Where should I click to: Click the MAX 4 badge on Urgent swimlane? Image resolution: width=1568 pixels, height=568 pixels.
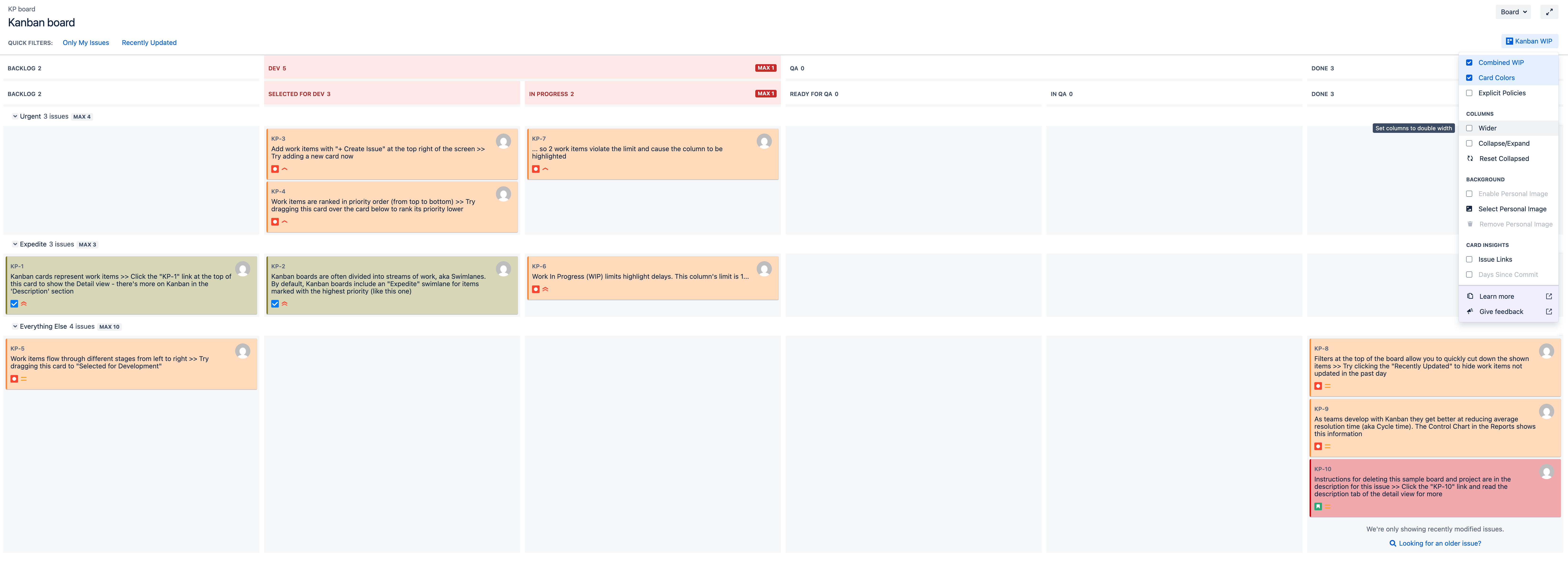click(81, 117)
